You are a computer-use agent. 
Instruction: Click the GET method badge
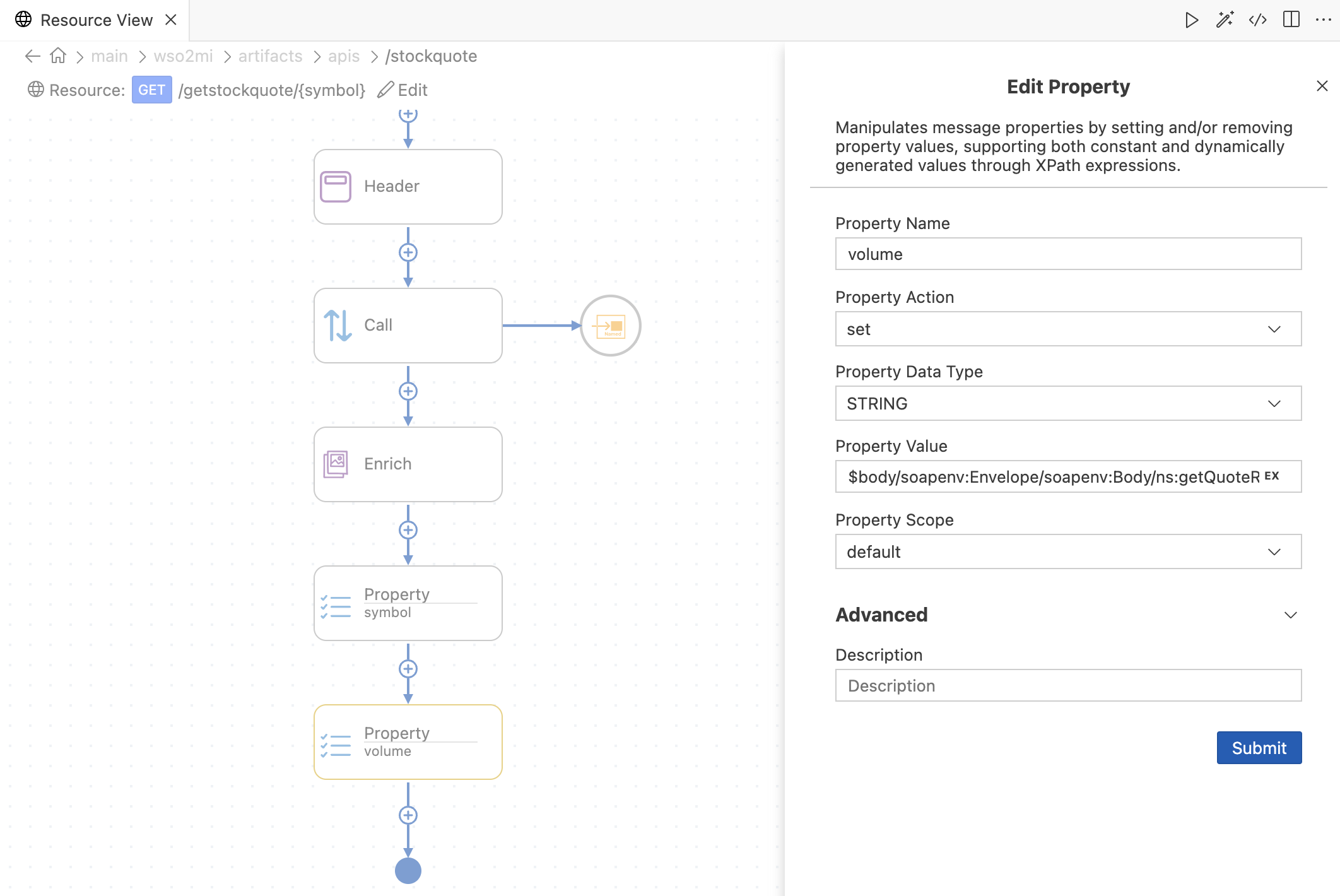pyautogui.click(x=151, y=90)
